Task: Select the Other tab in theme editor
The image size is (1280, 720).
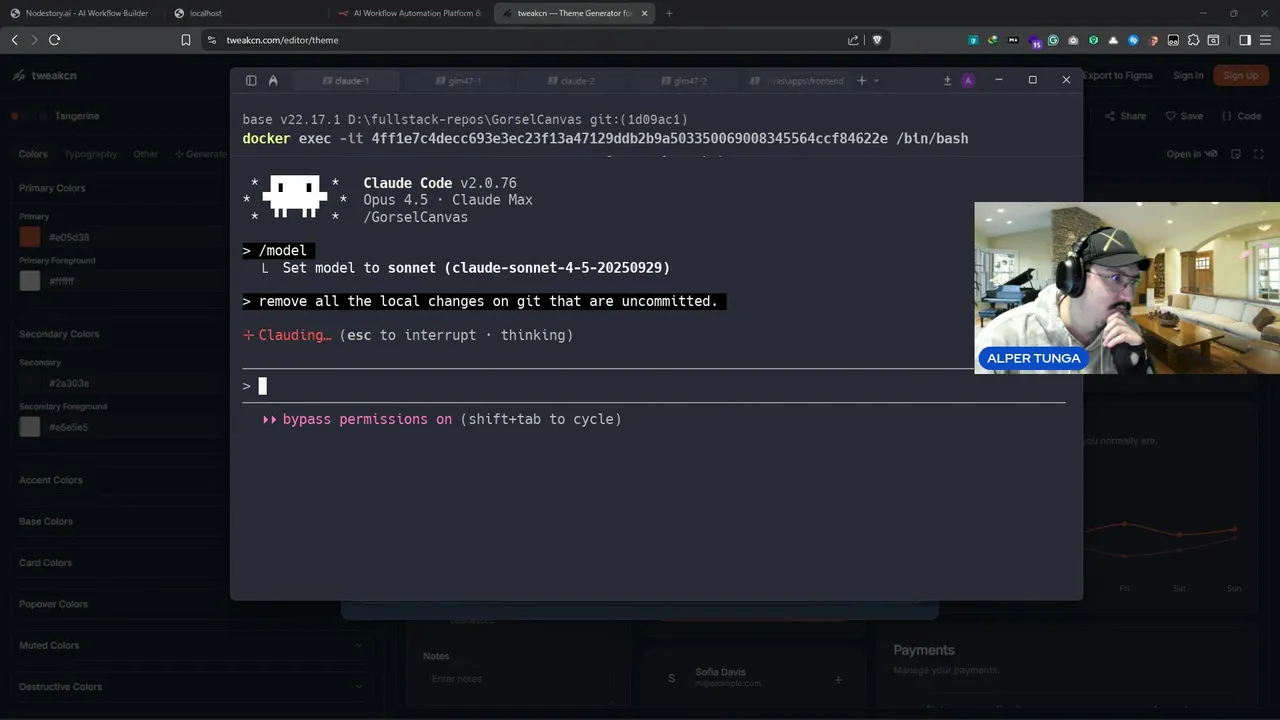Action: click(146, 154)
